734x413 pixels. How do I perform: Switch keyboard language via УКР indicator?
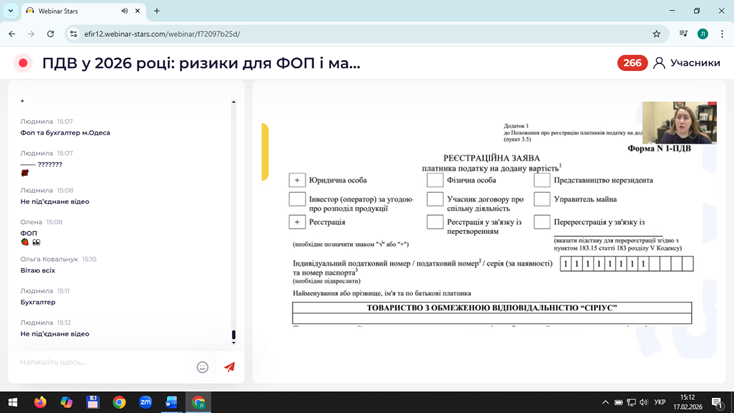click(x=659, y=402)
